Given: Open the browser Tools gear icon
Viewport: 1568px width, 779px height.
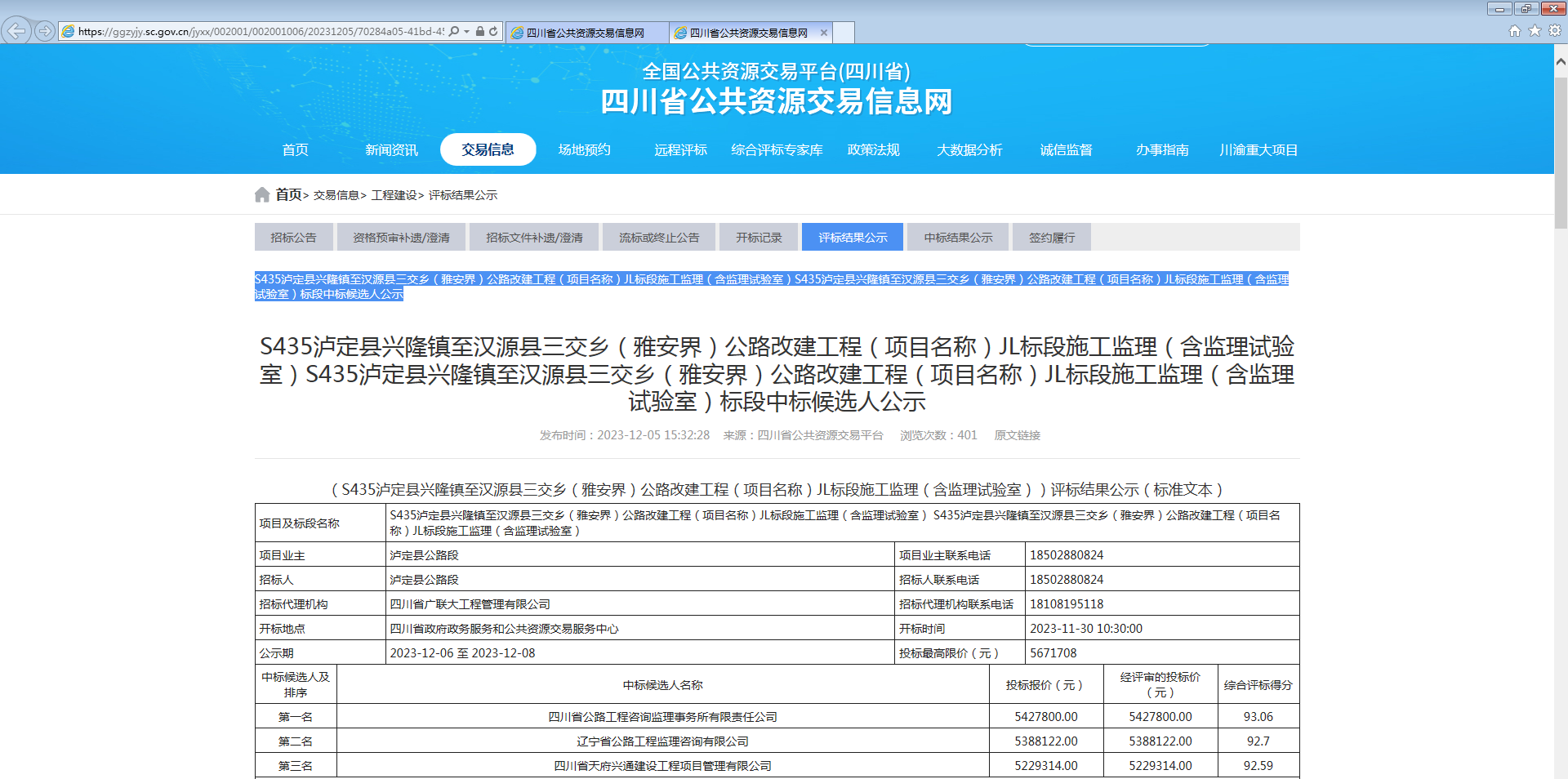Looking at the screenshot, I should [1555, 30].
